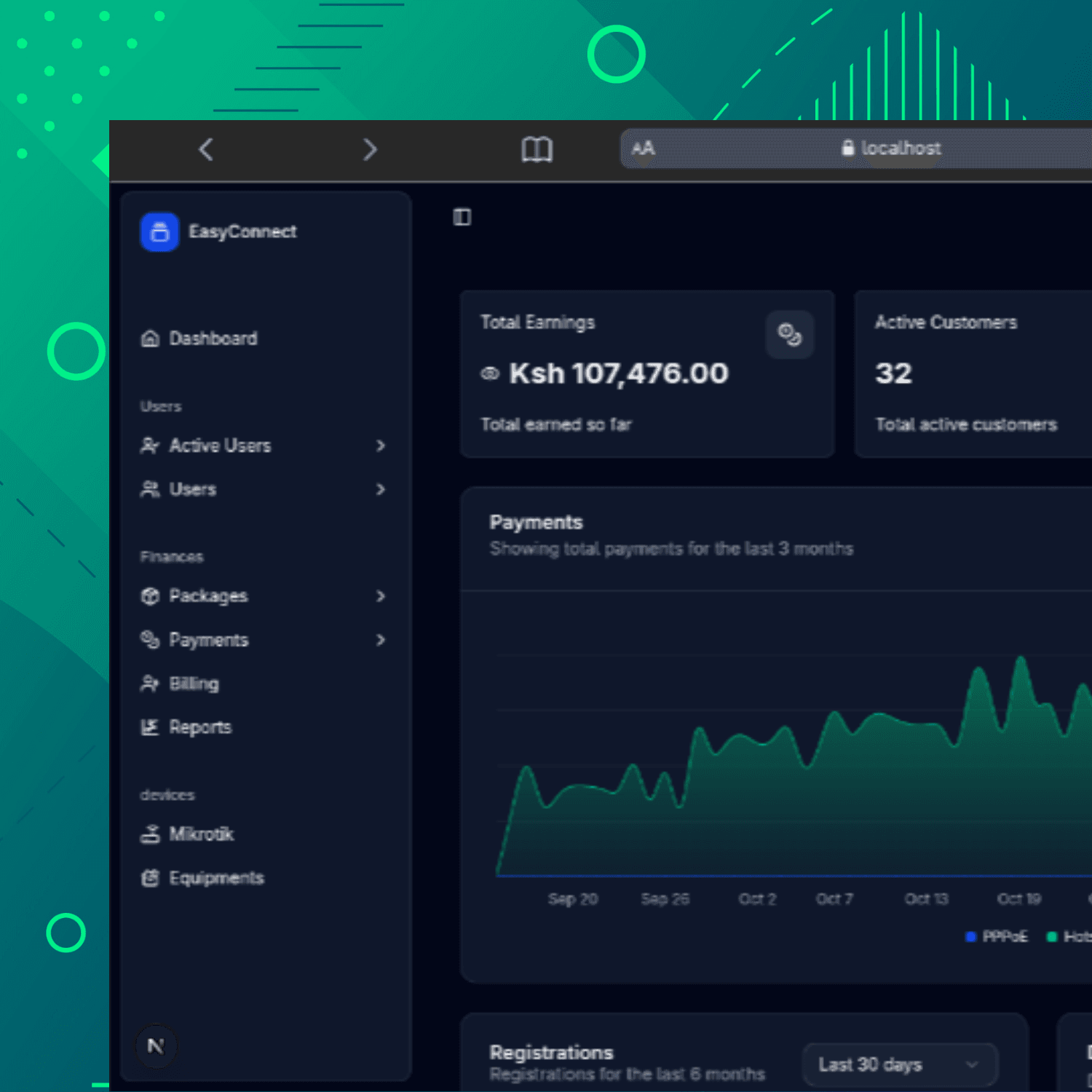The width and height of the screenshot is (1092, 1092).
Task: Toggle the sidebar collapse icon
Action: pos(462,216)
